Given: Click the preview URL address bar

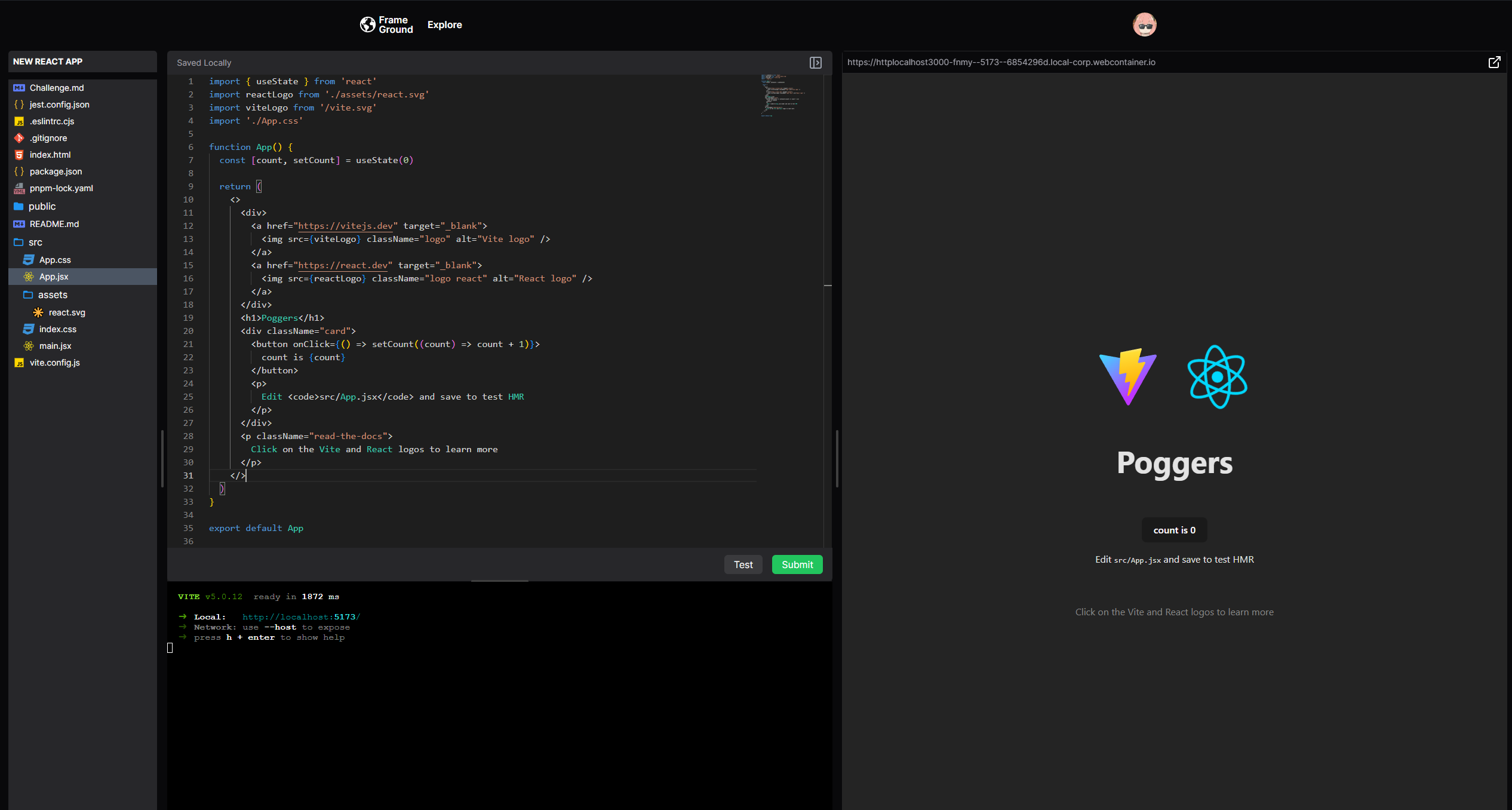Looking at the screenshot, I should (1001, 62).
